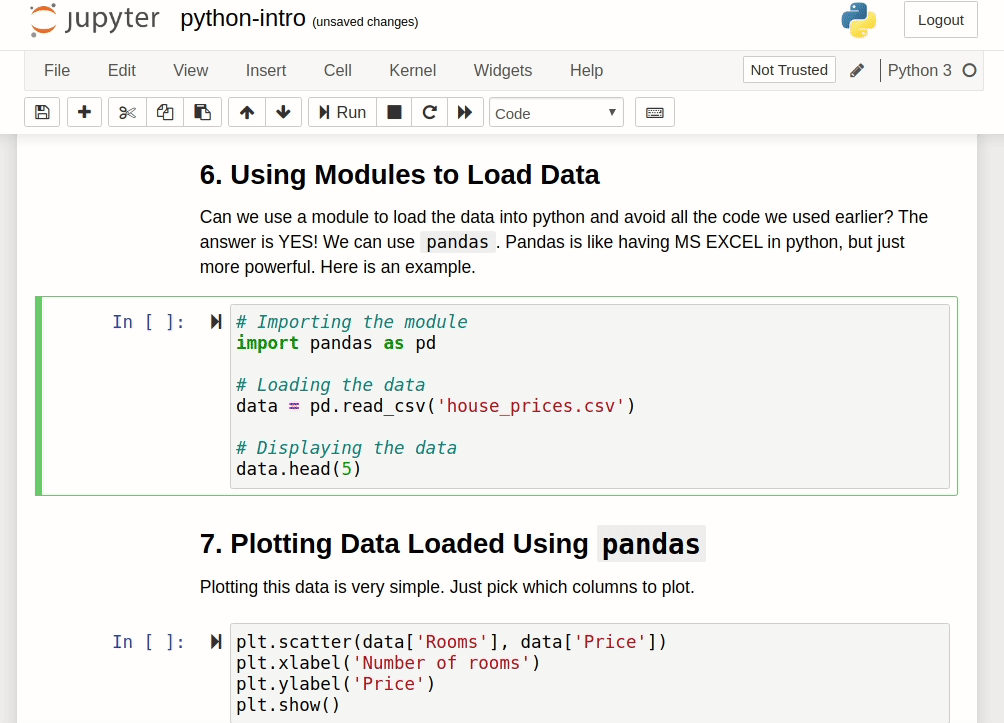Move selected cell up arrow
The width and height of the screenshot is (1004, 723).
247,113
